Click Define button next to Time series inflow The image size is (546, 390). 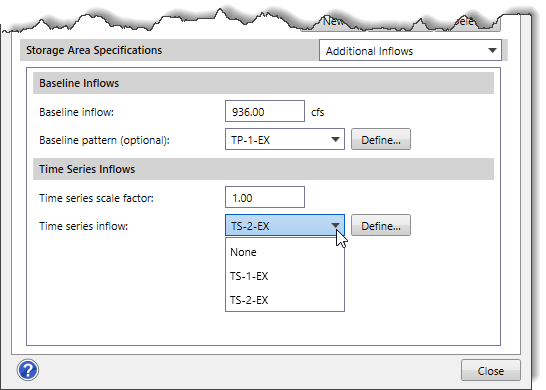point(381,225)
